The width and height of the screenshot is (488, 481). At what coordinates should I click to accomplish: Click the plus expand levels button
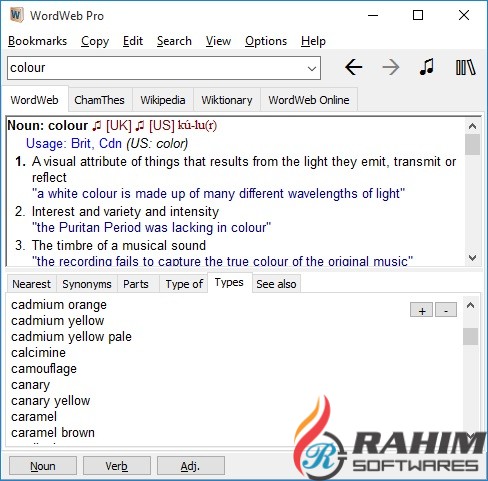pyautogui.click(x=422, y=310)
